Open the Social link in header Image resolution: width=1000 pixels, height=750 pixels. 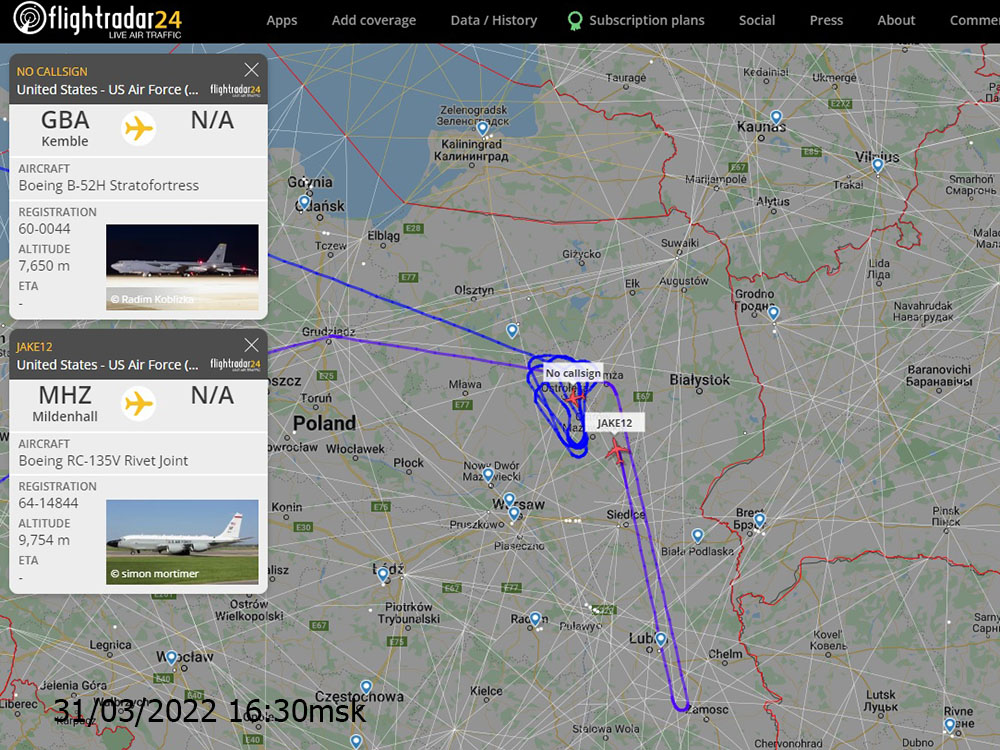[757, 20]
